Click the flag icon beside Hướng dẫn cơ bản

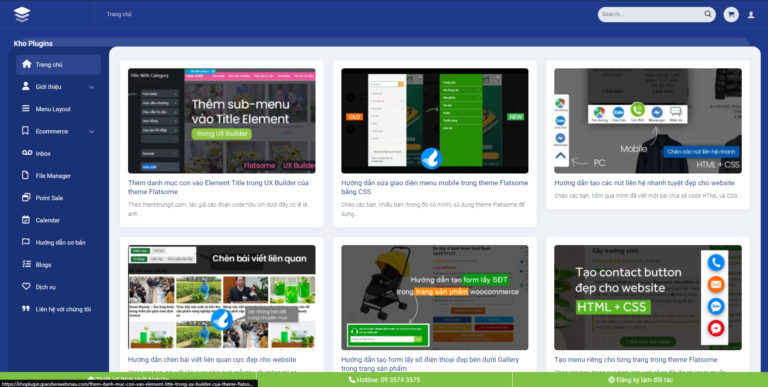pyautogui.click(x=26, y=242)
